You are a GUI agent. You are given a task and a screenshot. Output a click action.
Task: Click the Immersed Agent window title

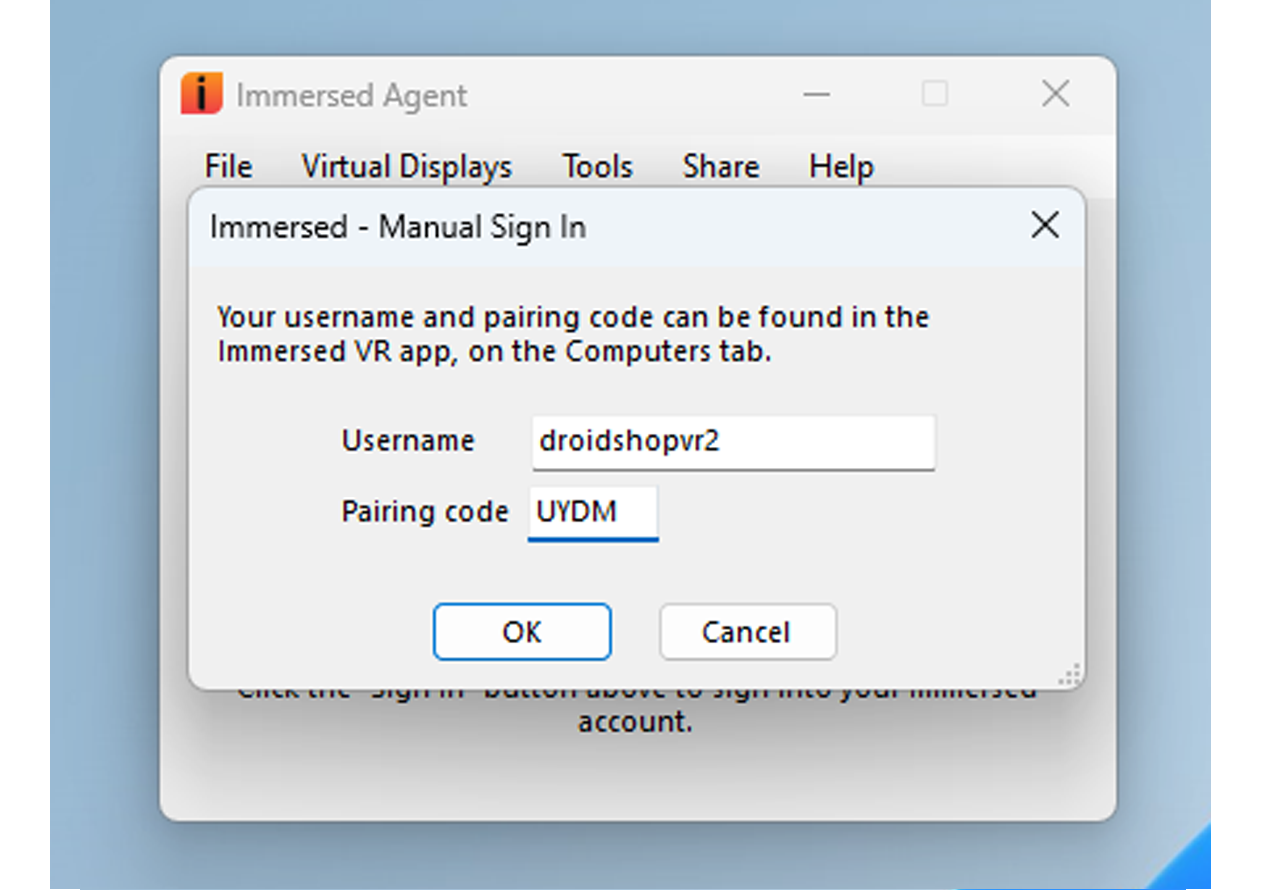click(x=351, y=96)
